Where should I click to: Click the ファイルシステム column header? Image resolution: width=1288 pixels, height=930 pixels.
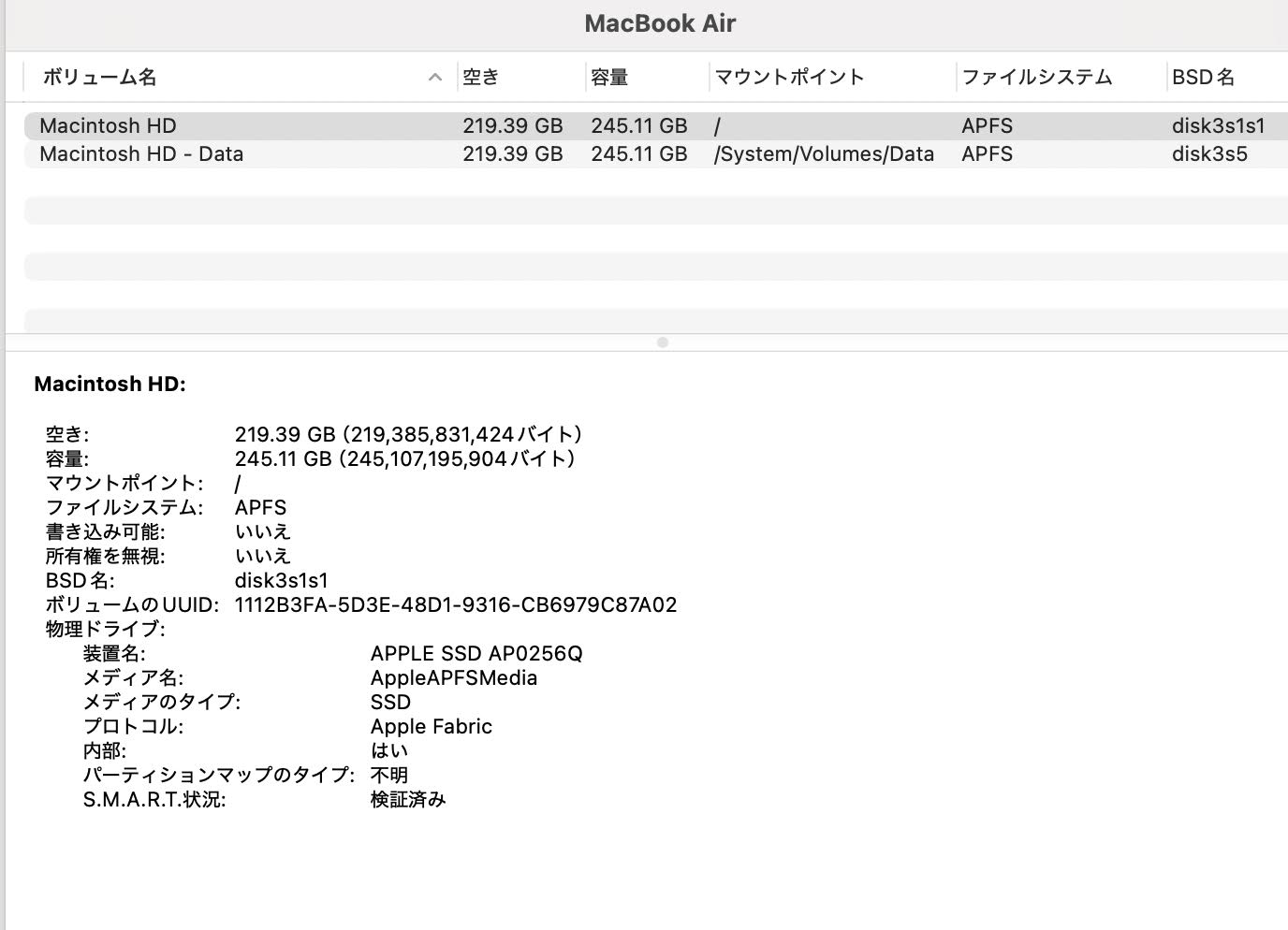1036,77
